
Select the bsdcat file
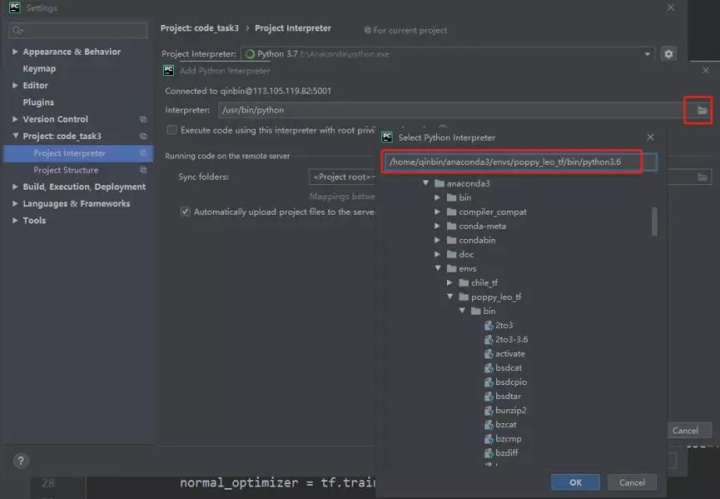tap(503, 368)
